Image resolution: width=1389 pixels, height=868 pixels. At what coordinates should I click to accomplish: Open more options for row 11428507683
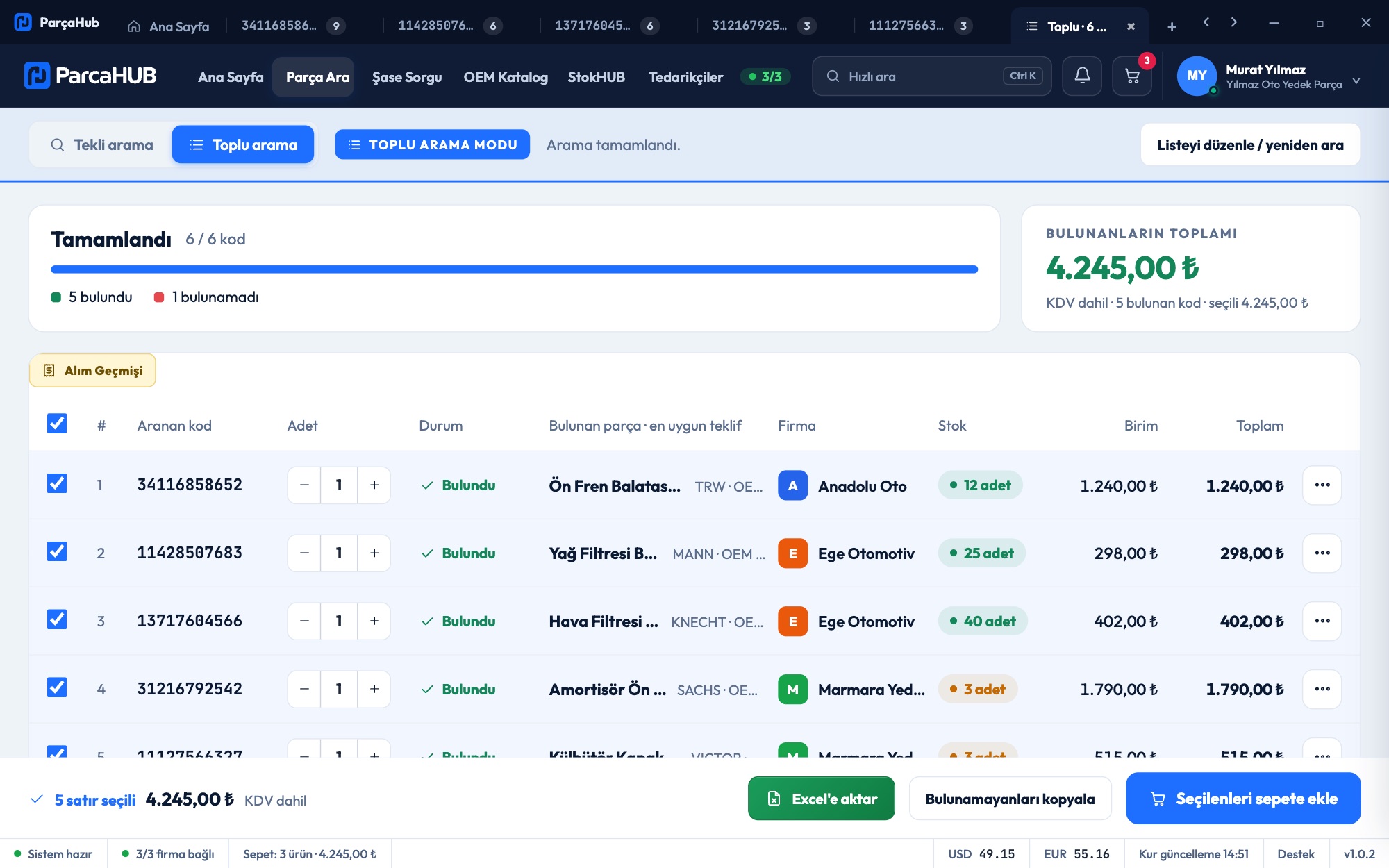tap(1322, 553)
